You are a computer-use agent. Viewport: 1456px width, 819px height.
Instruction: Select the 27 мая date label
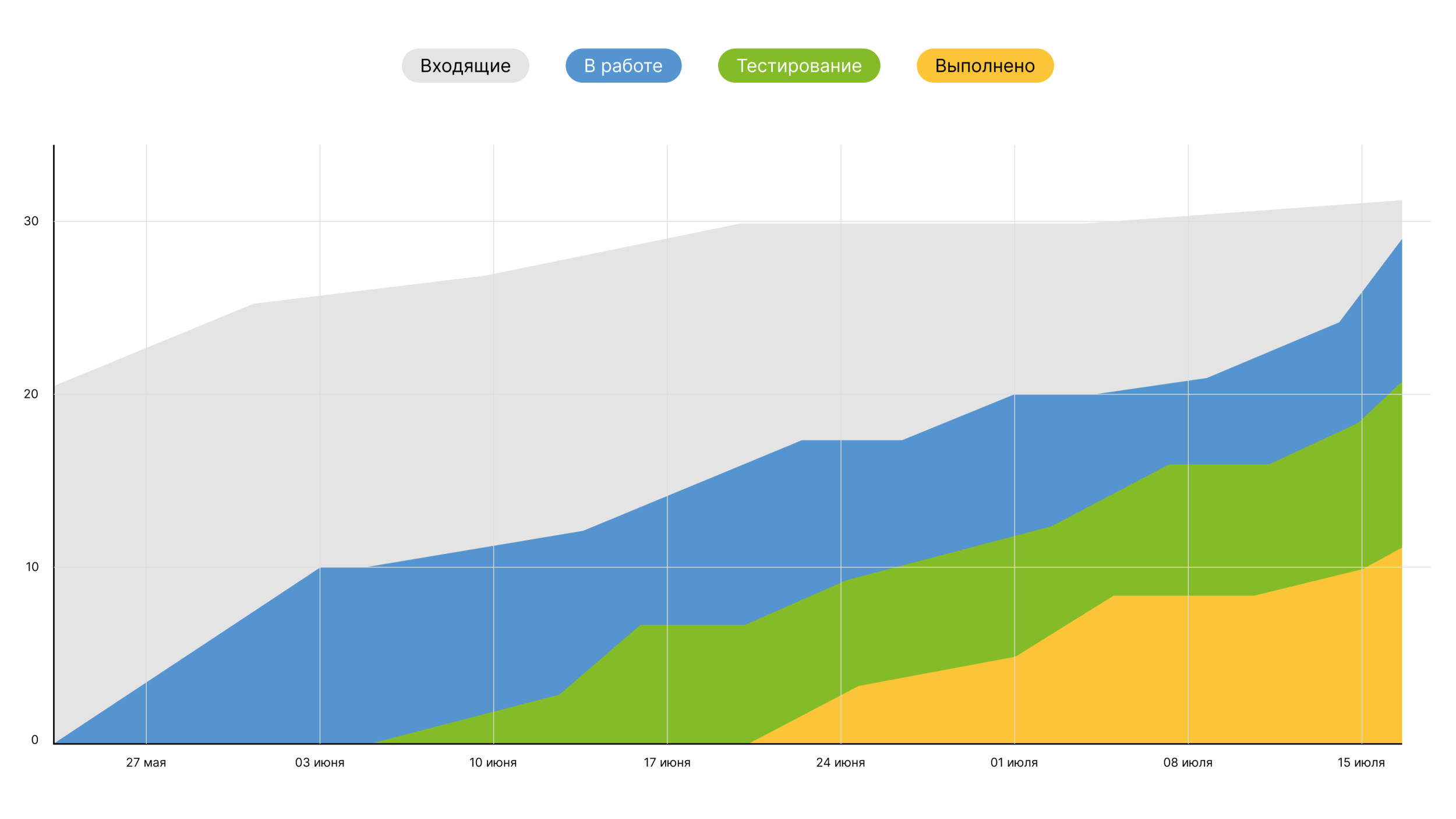pos(146,762)
